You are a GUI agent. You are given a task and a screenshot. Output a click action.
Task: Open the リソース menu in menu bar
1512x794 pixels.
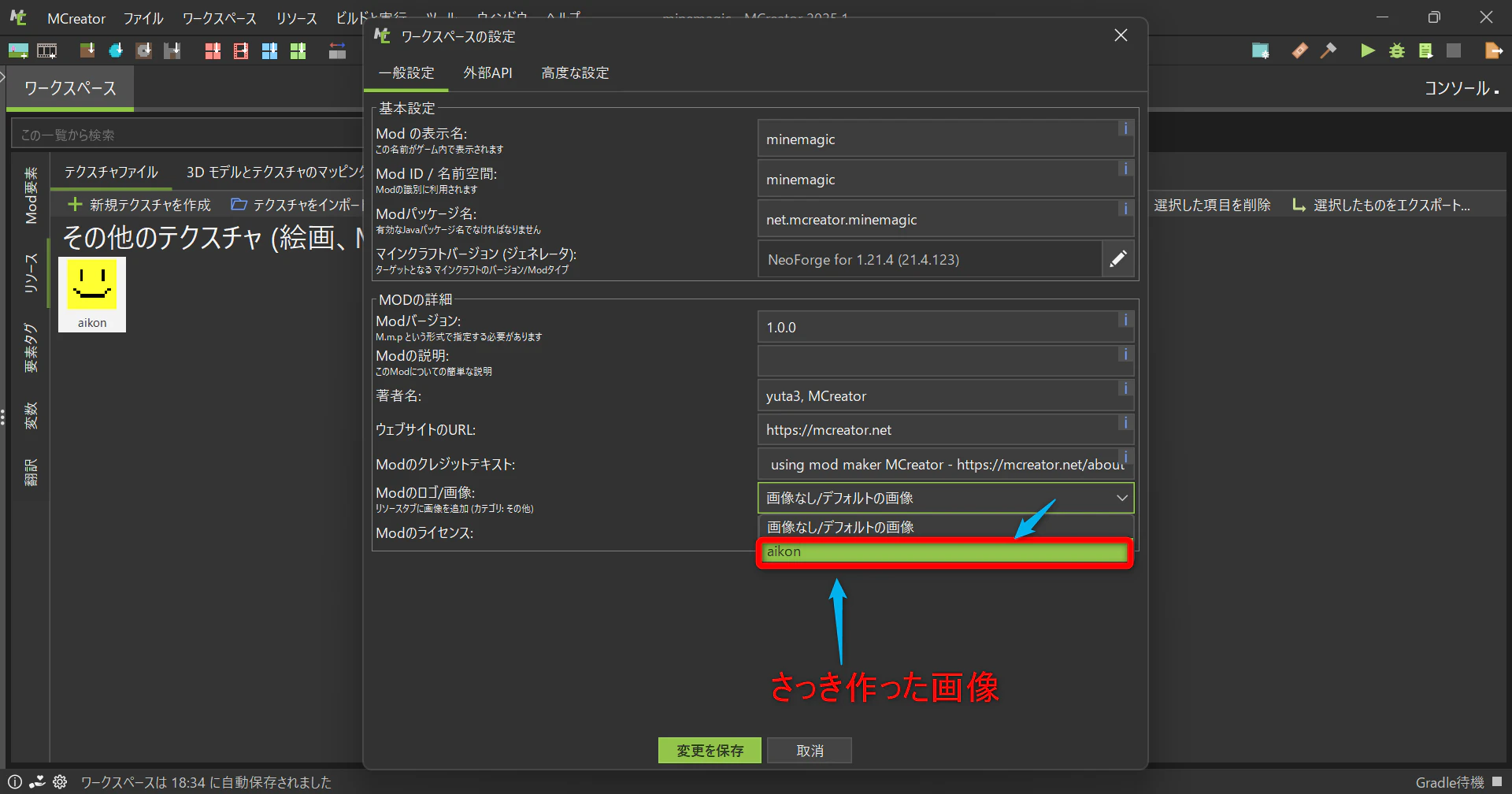pos(296,18)
